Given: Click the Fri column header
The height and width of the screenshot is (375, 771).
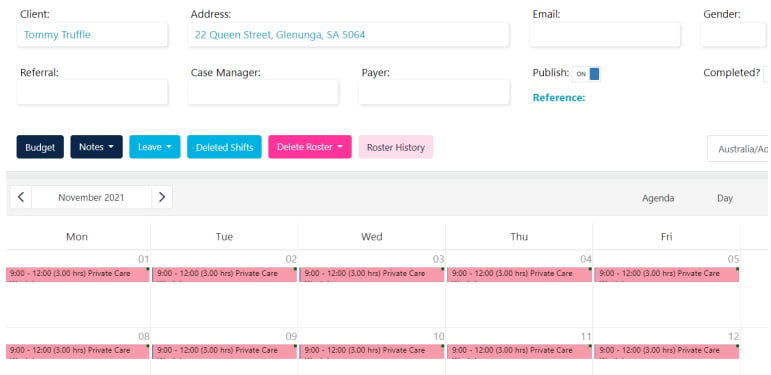Looking at the screenshot, I should tap(666, 237).
